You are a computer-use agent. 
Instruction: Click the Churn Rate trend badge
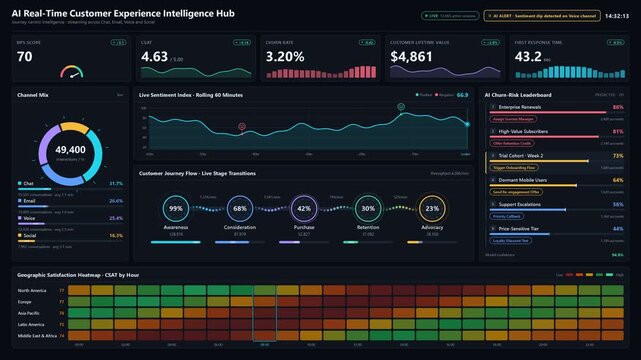[367, 42]
